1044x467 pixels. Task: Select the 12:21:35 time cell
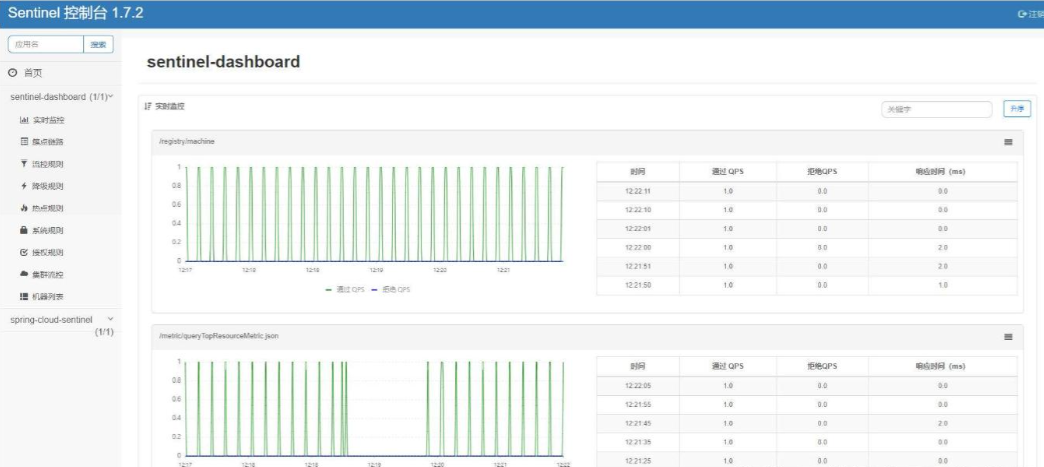pos(638,442)
